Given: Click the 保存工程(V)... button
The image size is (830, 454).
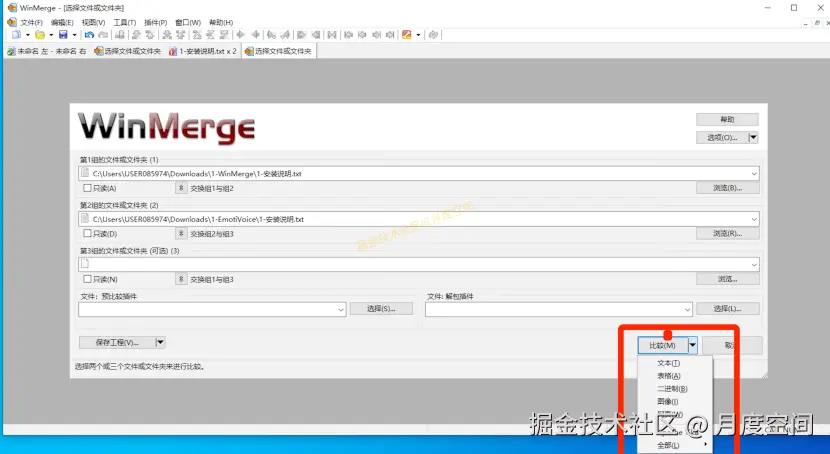Looking at the screenshot, I should 117,342.
